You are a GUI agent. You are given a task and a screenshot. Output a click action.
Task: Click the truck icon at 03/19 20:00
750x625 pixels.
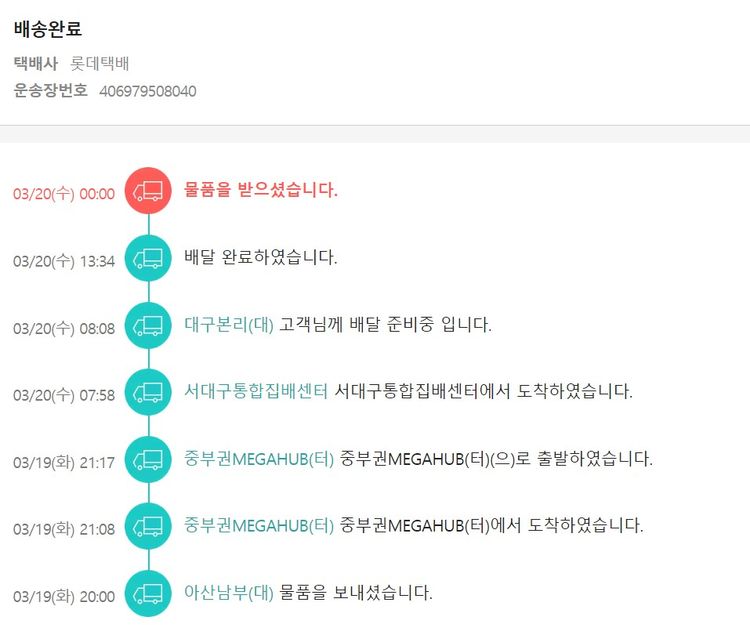click(x=148, y=593)
